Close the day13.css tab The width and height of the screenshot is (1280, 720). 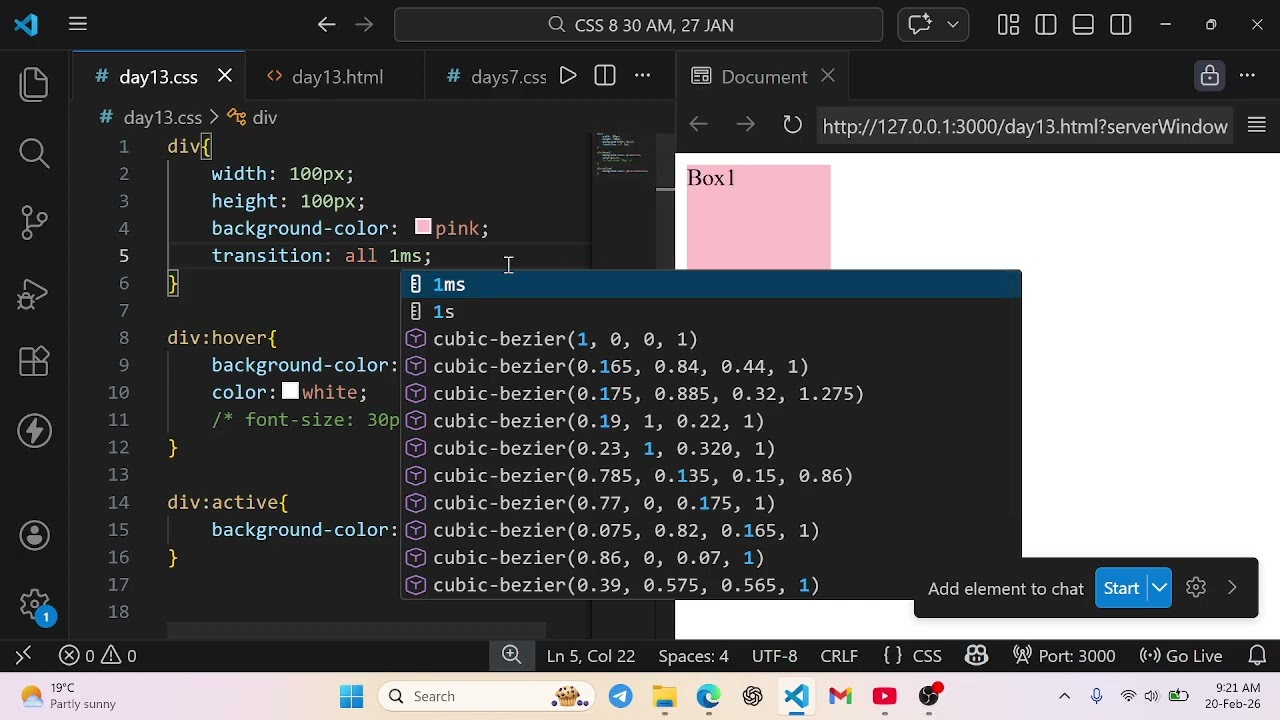(225, 76)
